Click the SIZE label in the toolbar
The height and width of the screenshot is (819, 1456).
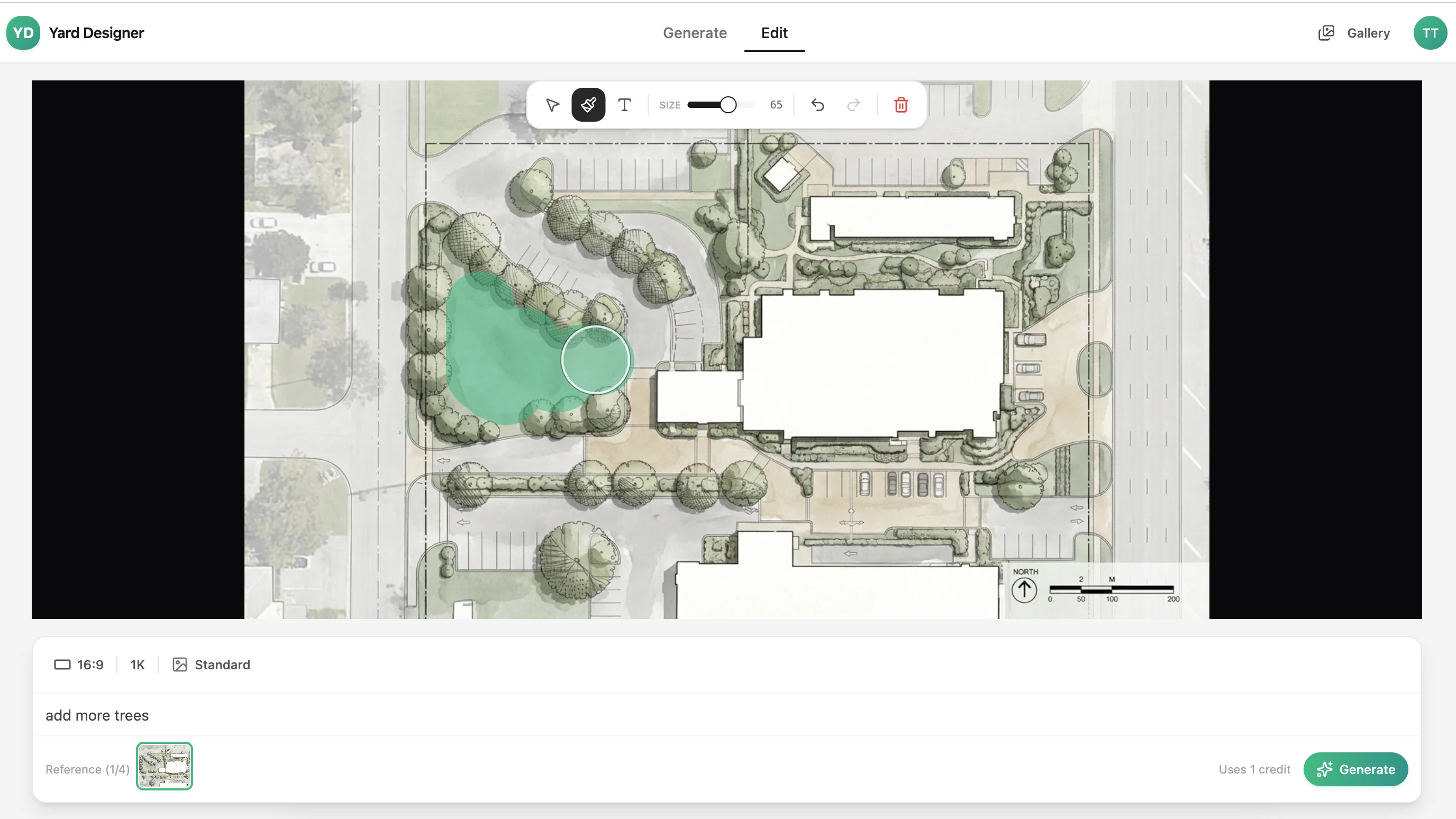670,105
